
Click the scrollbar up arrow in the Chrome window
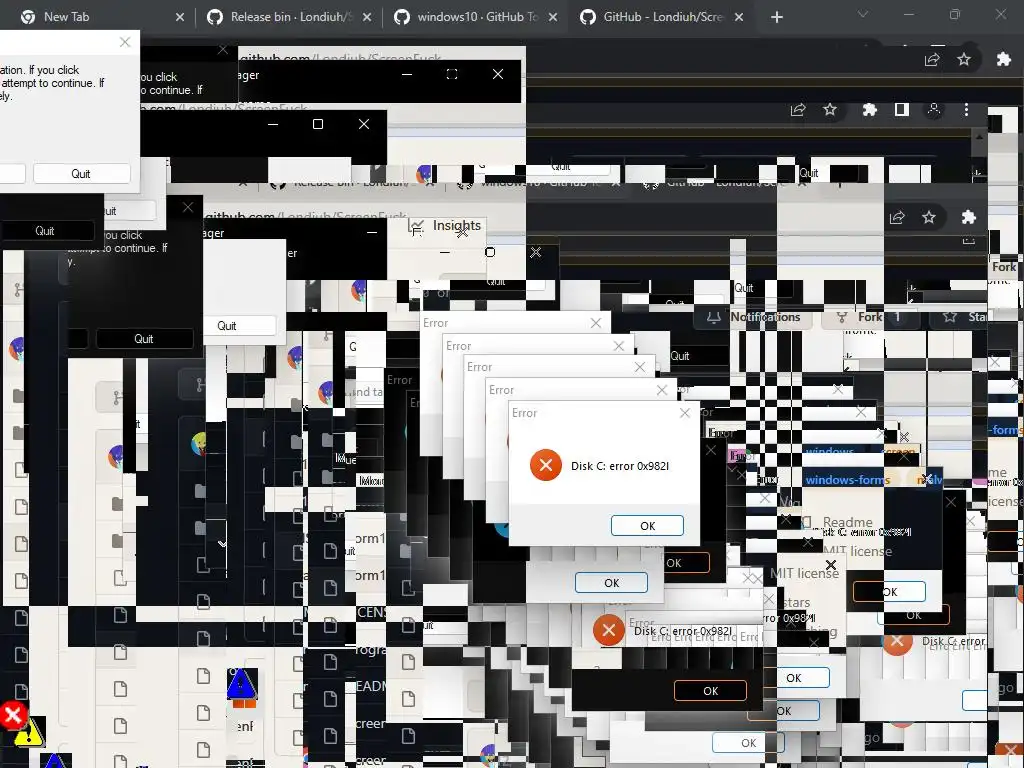click(x=979, y=136)
